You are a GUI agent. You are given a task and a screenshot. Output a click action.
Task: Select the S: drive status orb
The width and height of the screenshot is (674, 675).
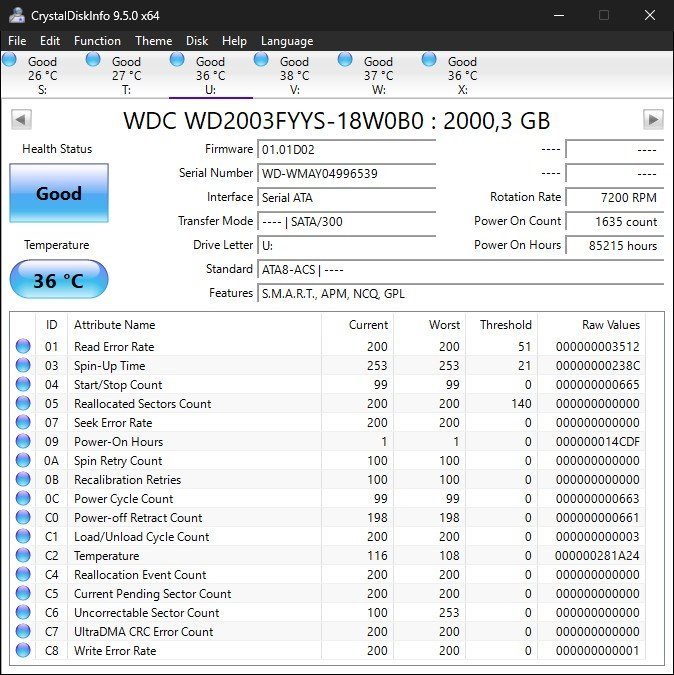click(x=10, y=60)
